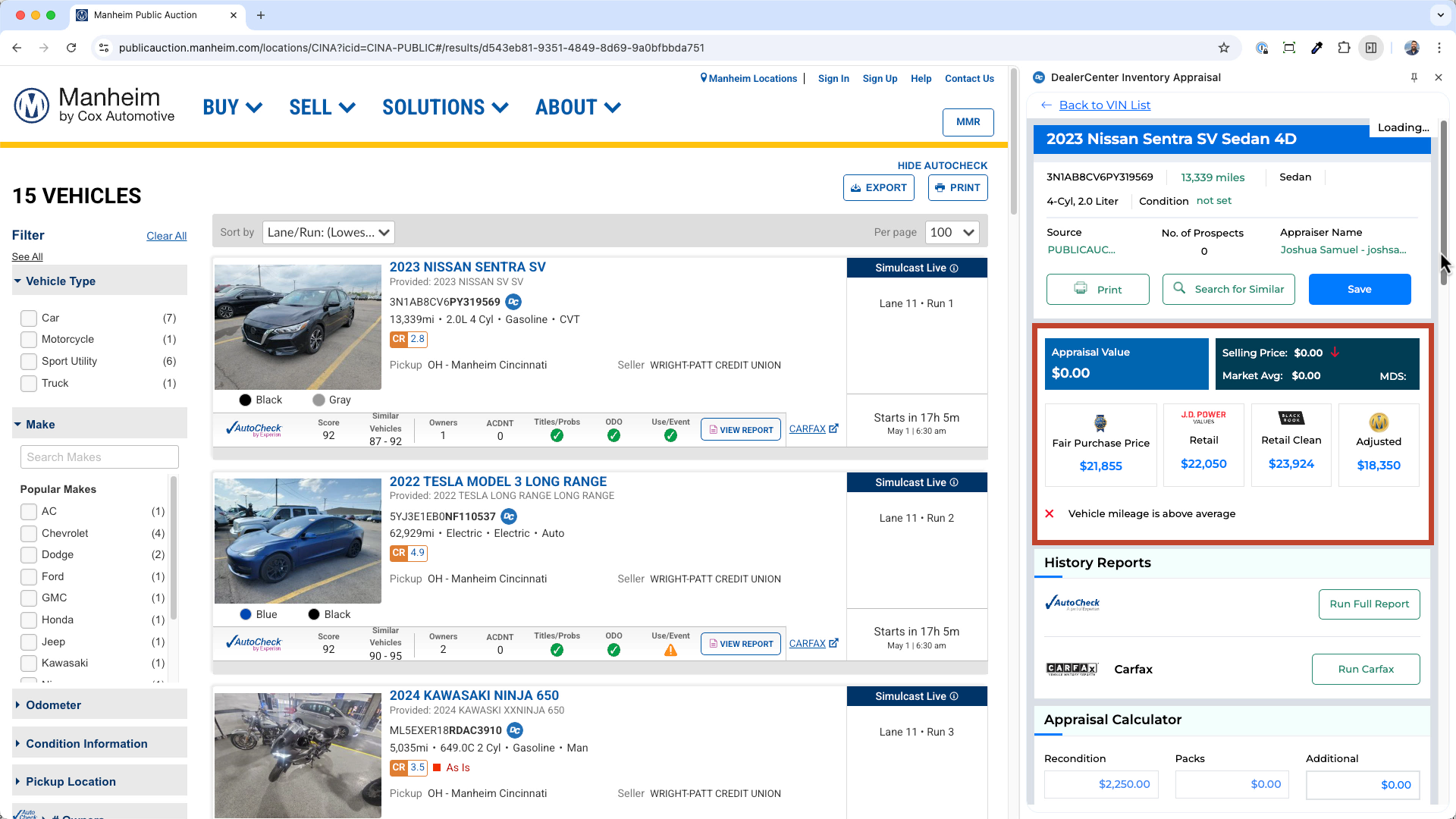
Task: Expand the Condition Information filter section
Action: (x=99, y=744)
